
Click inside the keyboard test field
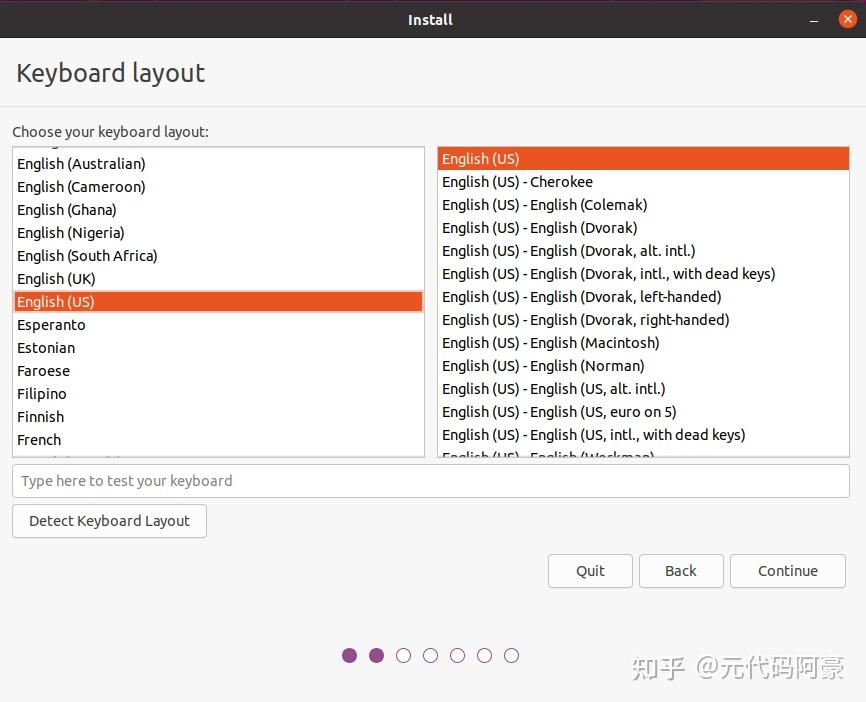click(x=430, y=481)
